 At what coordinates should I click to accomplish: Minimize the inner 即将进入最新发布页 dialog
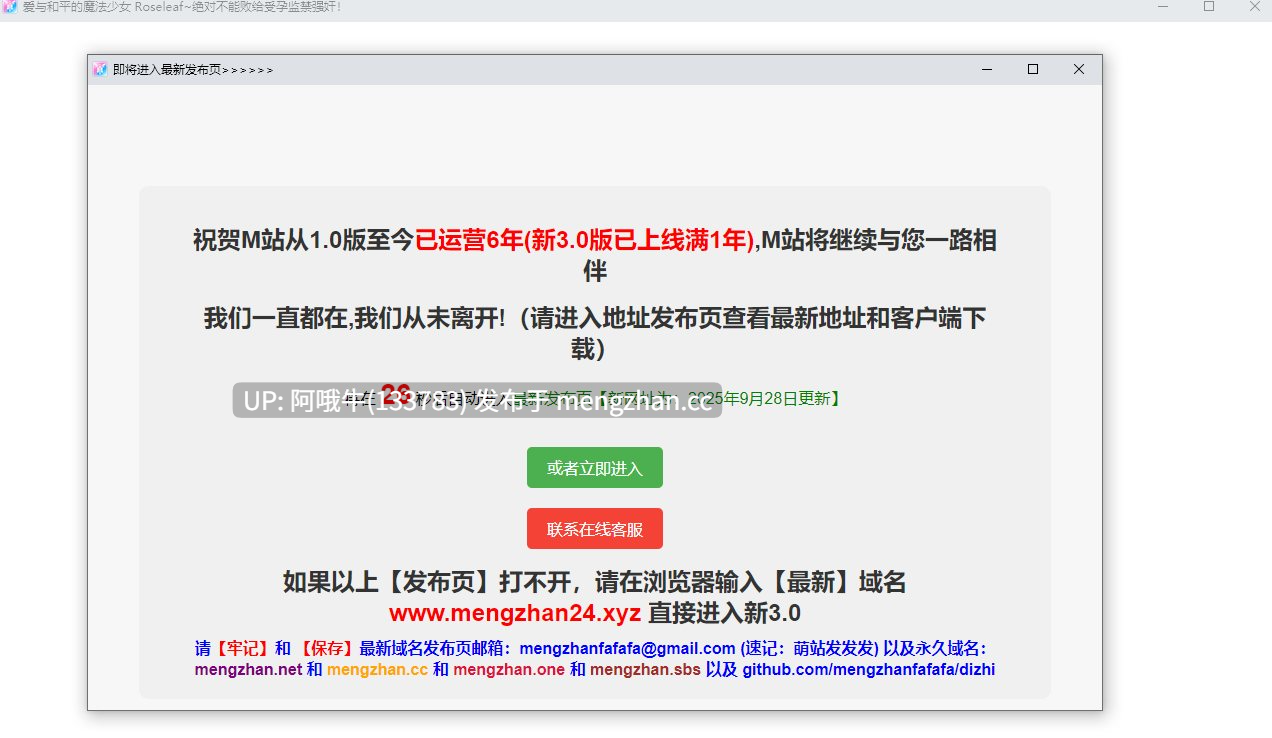click(987, 69)
